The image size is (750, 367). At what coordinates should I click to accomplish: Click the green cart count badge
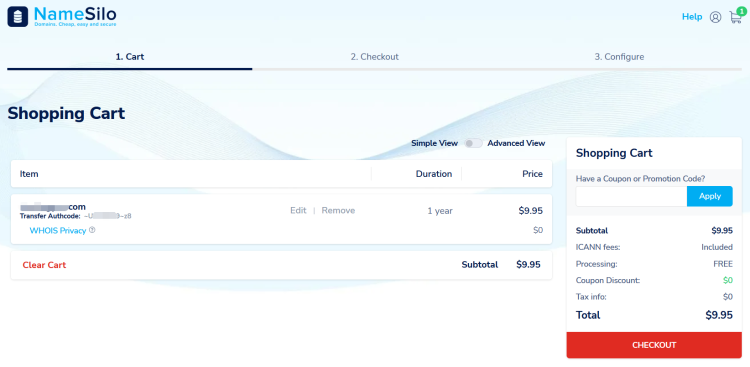741,11
